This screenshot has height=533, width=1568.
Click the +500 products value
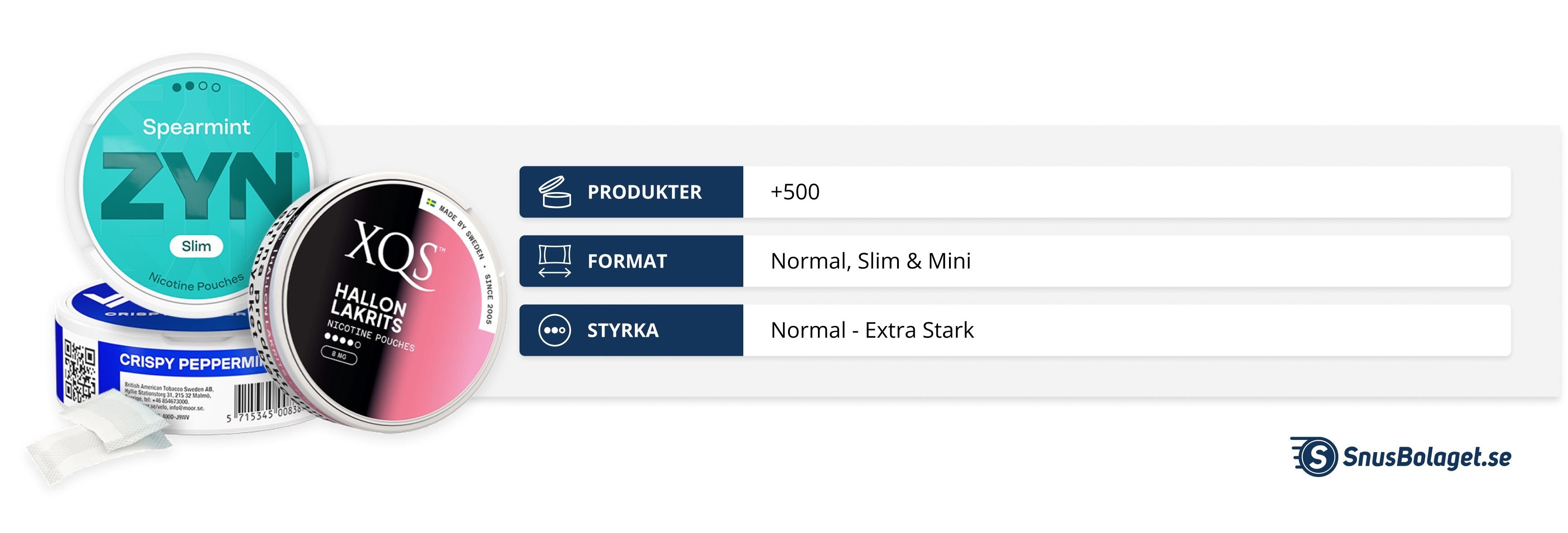[794, 192]
